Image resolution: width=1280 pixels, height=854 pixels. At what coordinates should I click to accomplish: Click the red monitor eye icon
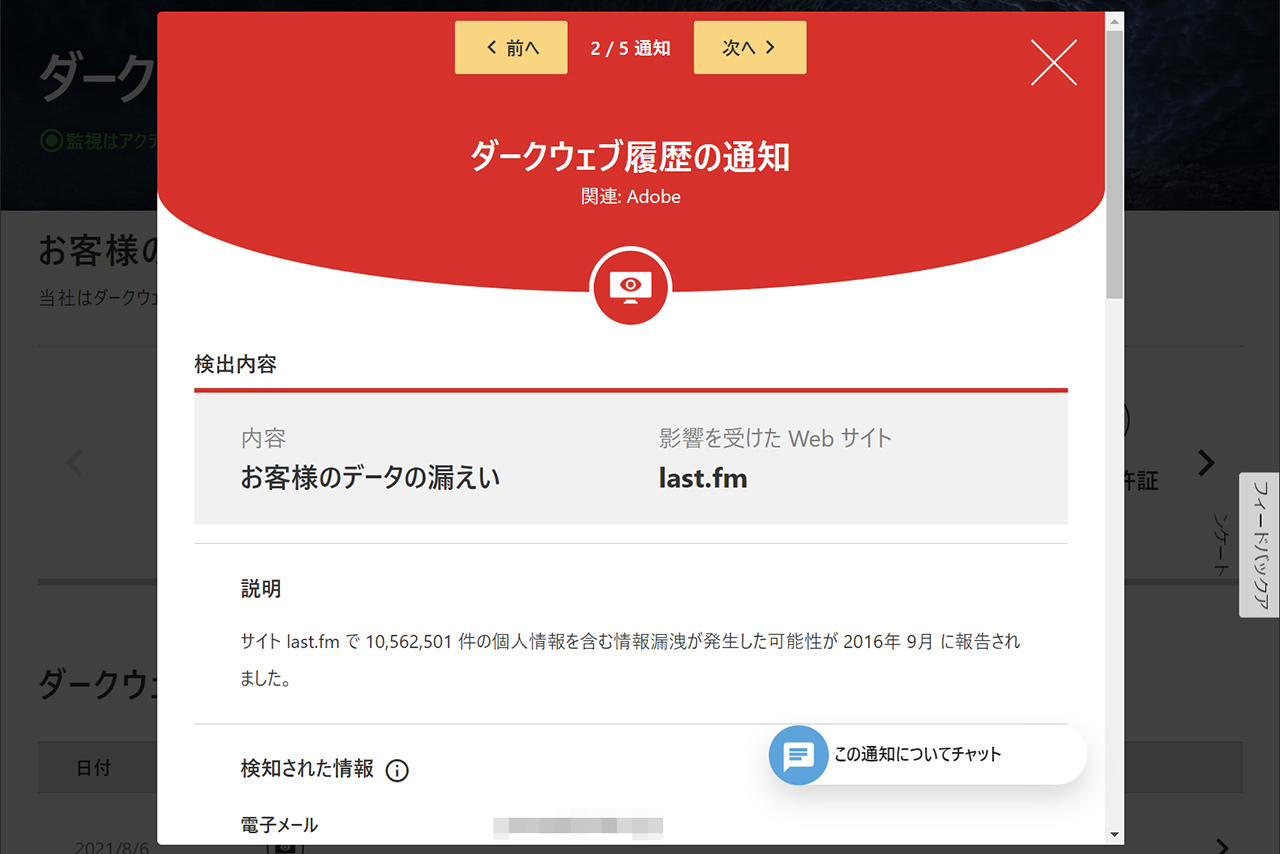click(x=631, y=286)
